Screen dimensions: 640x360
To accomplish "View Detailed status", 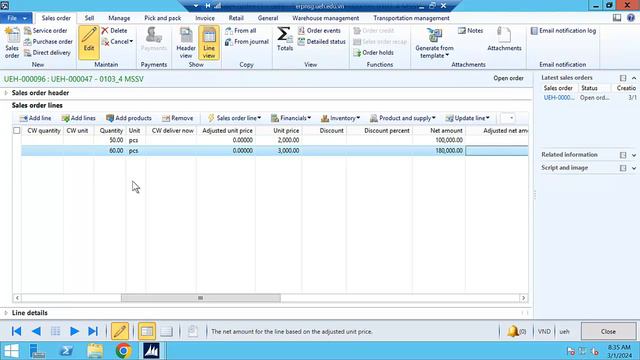I will [322, 42].
